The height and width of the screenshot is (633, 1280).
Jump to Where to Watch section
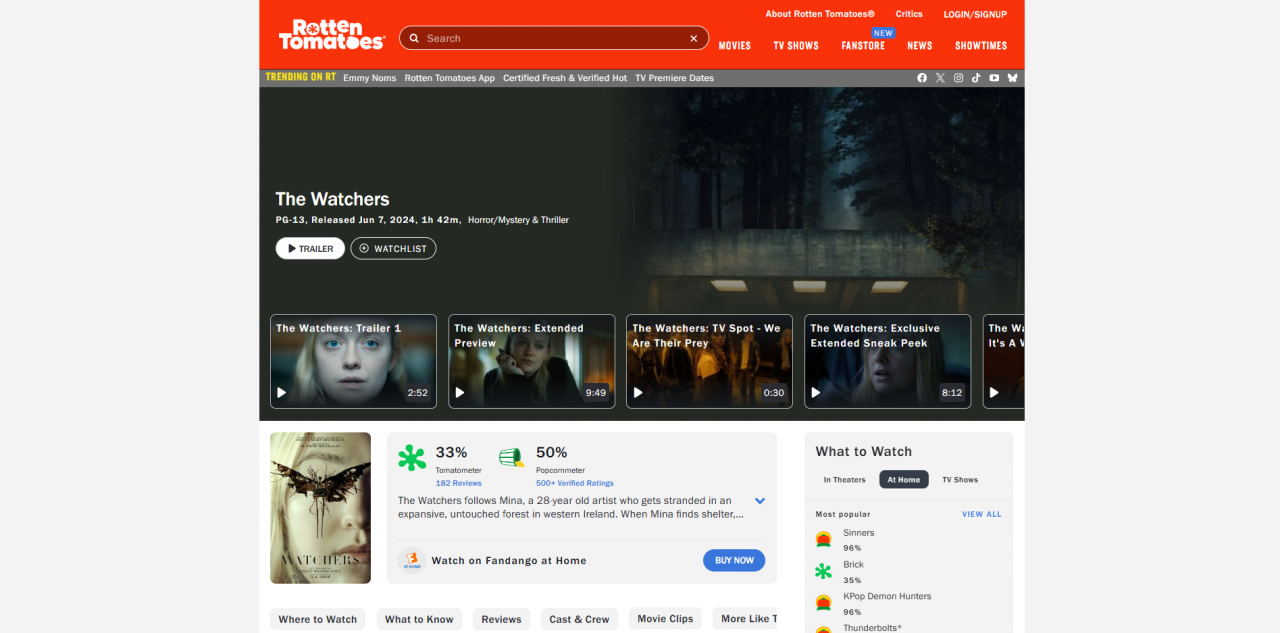(318, 619)
